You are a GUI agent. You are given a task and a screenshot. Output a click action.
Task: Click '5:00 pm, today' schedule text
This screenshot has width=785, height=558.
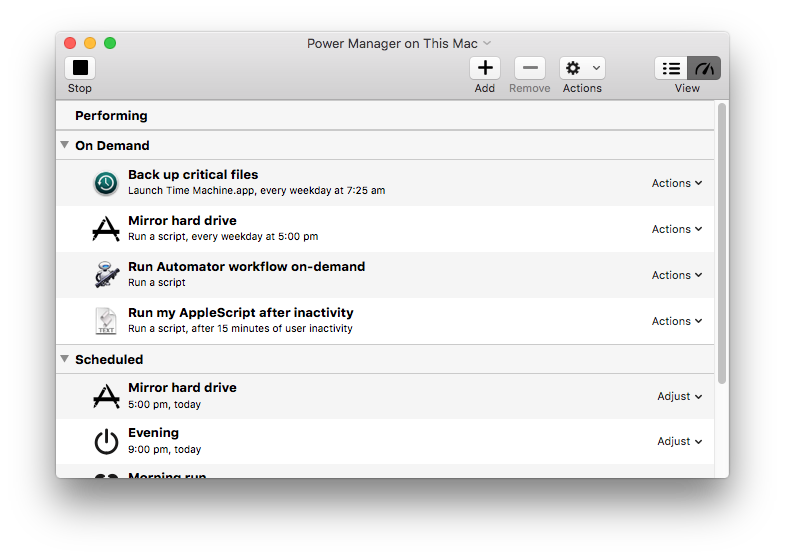click(164, 404)
